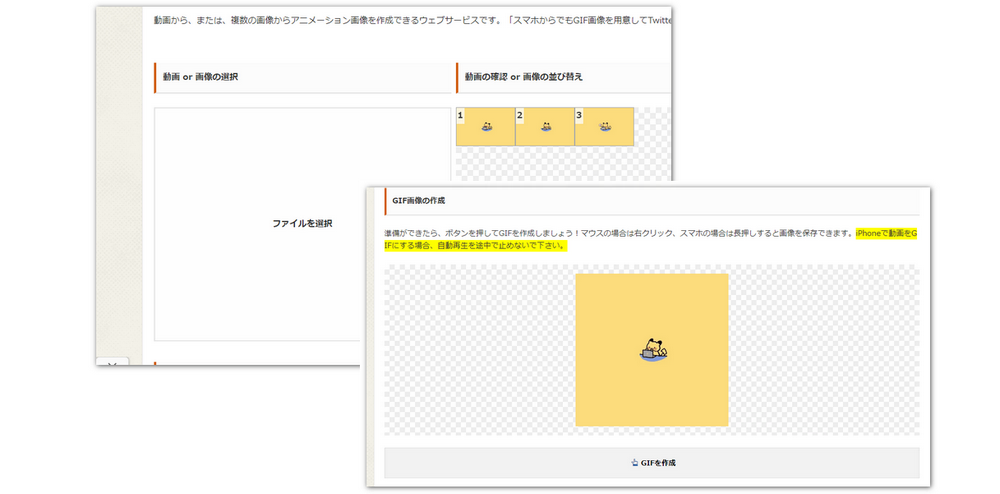
Task: Click the collapse icon at the bottom-left corner
Action: [112, 362]
